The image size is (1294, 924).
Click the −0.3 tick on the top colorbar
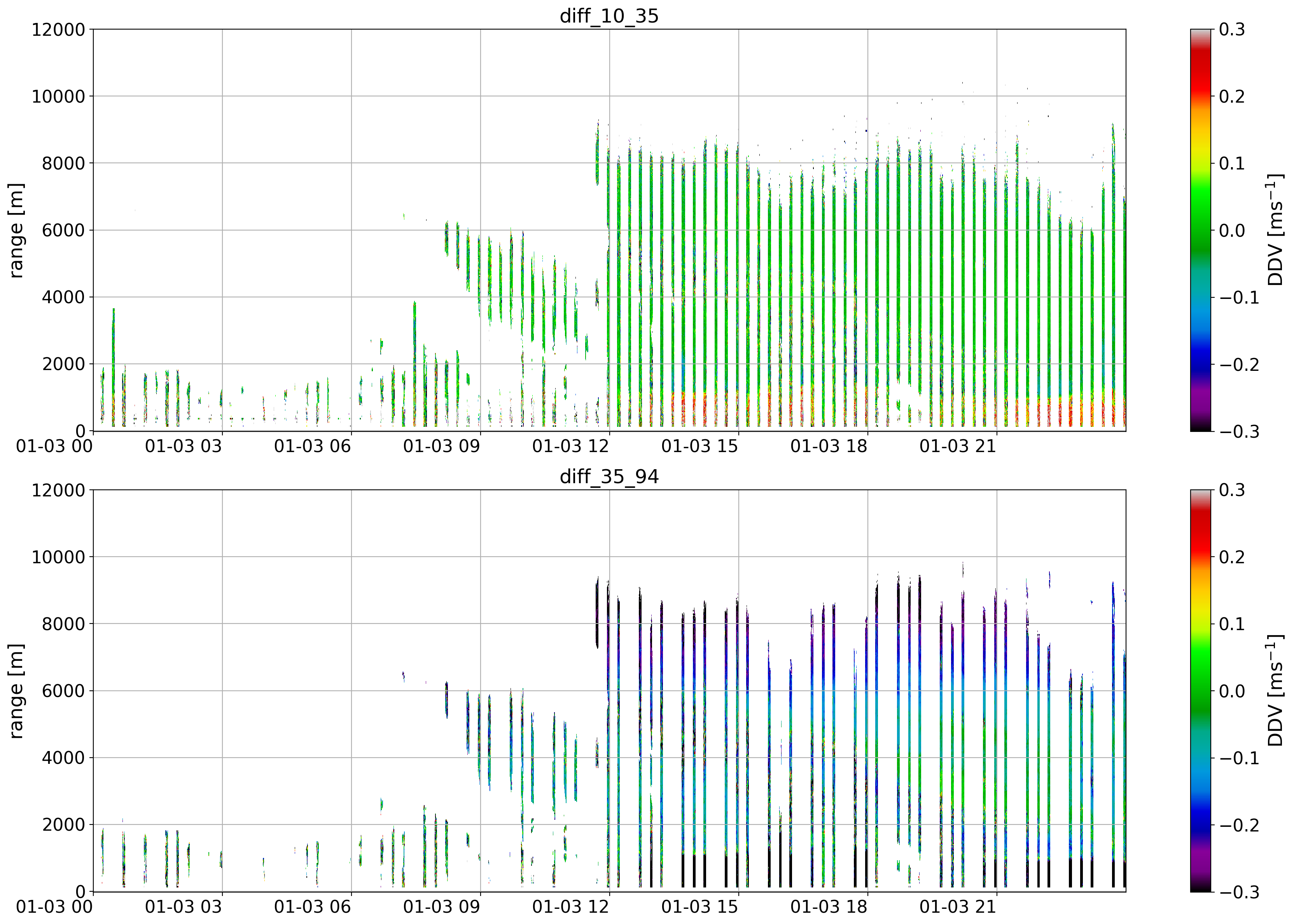(1239, 431)
